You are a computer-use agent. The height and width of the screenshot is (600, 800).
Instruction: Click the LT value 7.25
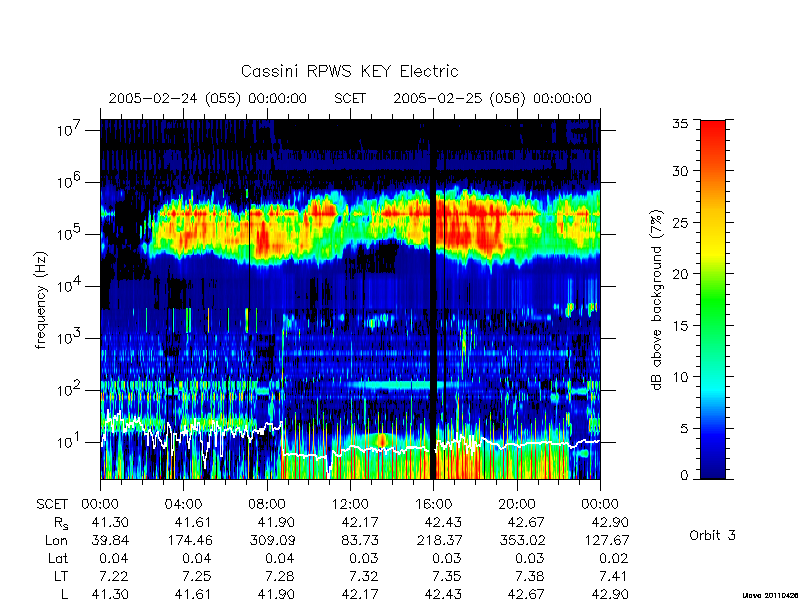pos(196,577)
